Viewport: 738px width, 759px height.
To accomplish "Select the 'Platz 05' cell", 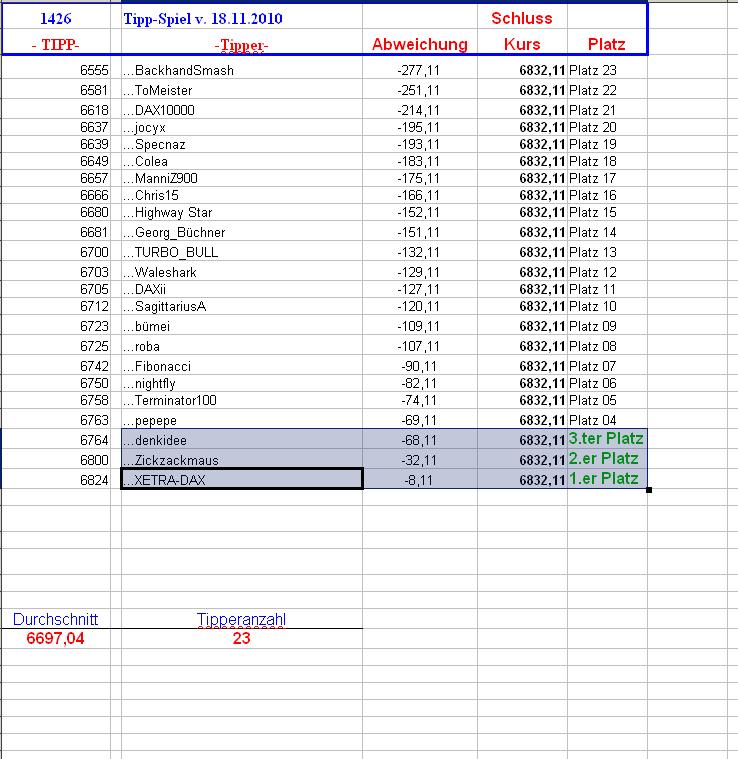I will click(x=607, y=400).
